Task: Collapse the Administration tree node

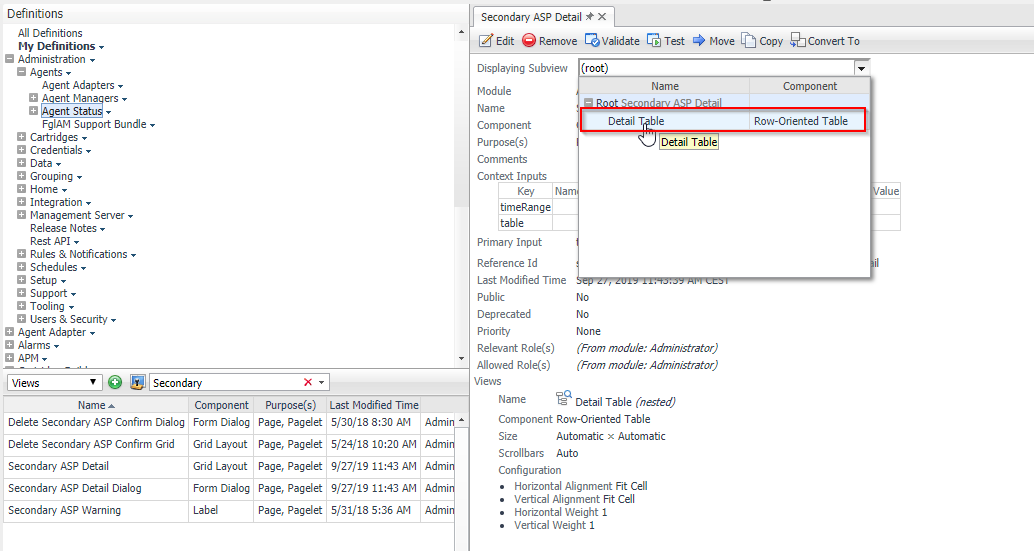Action: pos(10,59)
